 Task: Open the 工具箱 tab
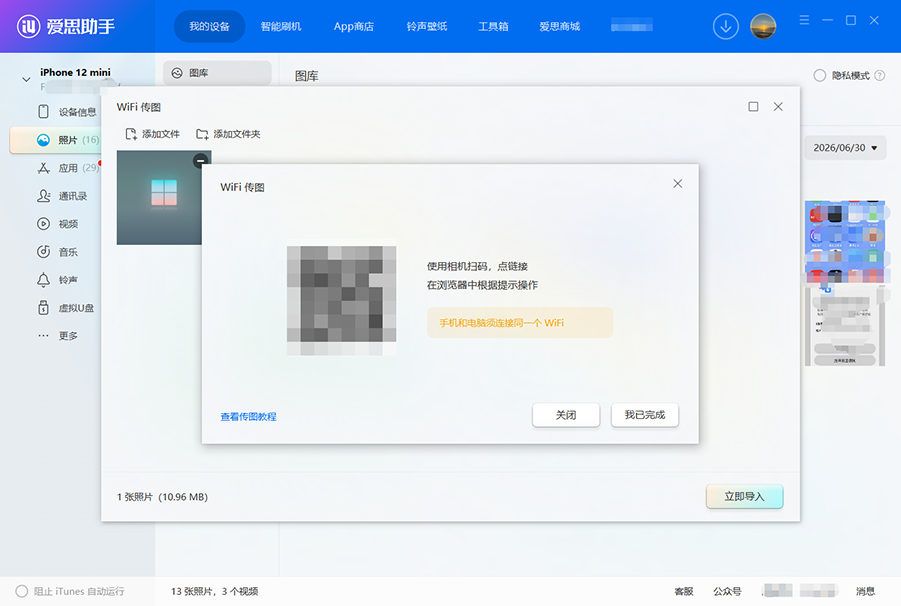(x=493, y=26)
